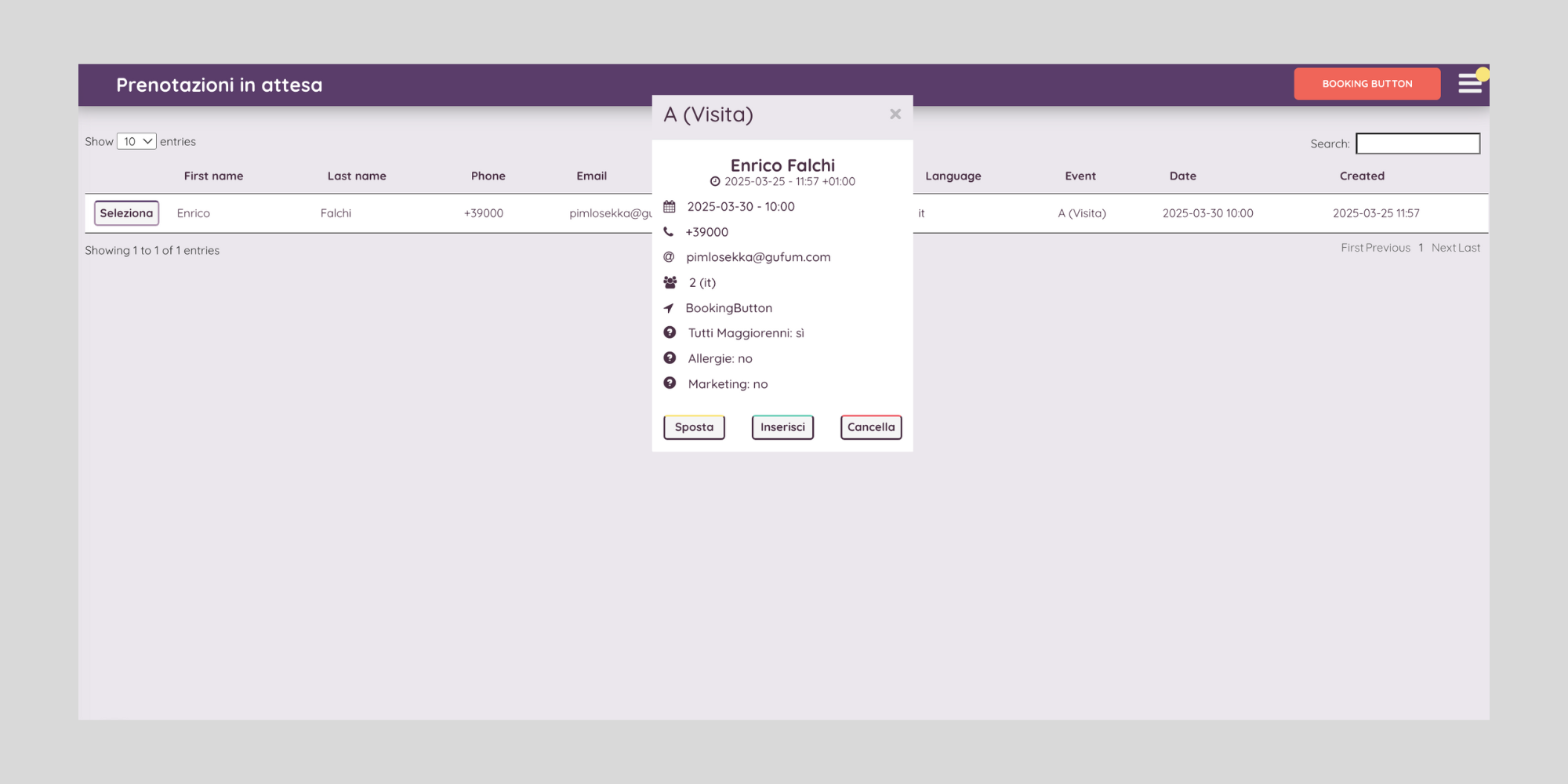
Task: Click '+39000' in the table row
Action: (x=484, y=213)
